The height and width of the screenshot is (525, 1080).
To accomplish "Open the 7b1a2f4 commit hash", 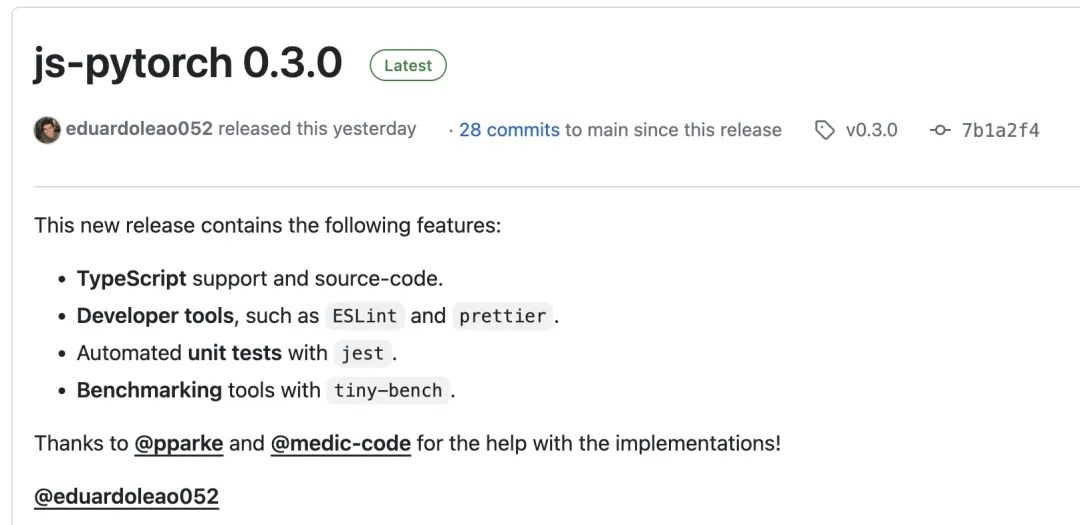I will (1000, 130).
